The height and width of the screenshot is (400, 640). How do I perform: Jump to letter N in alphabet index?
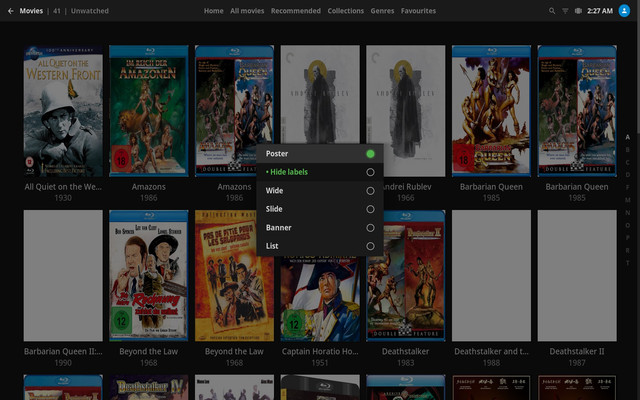pos(627,213)
